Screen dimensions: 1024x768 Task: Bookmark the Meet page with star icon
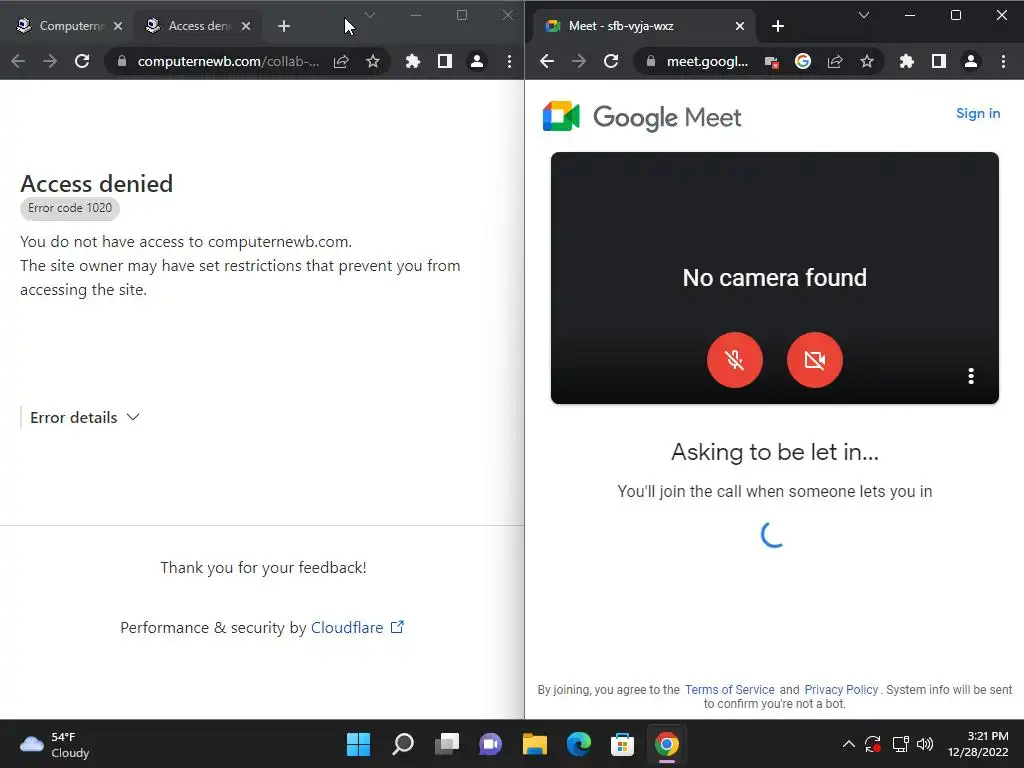point(867,61)
